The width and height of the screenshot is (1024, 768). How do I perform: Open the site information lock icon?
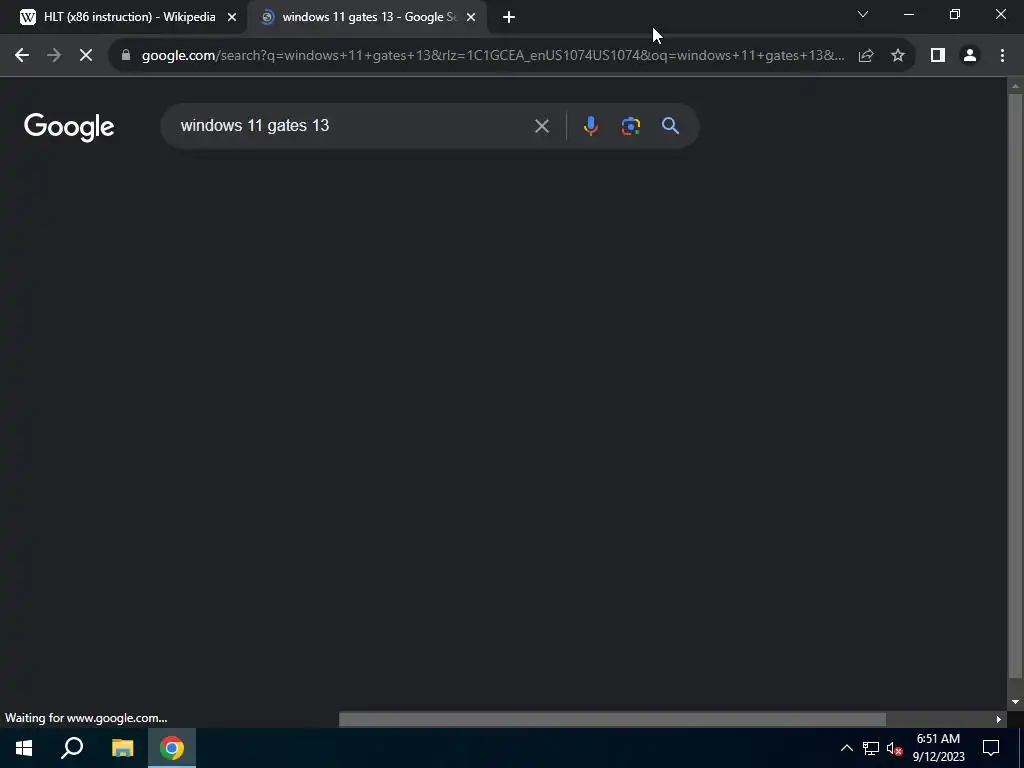[126, 56]
